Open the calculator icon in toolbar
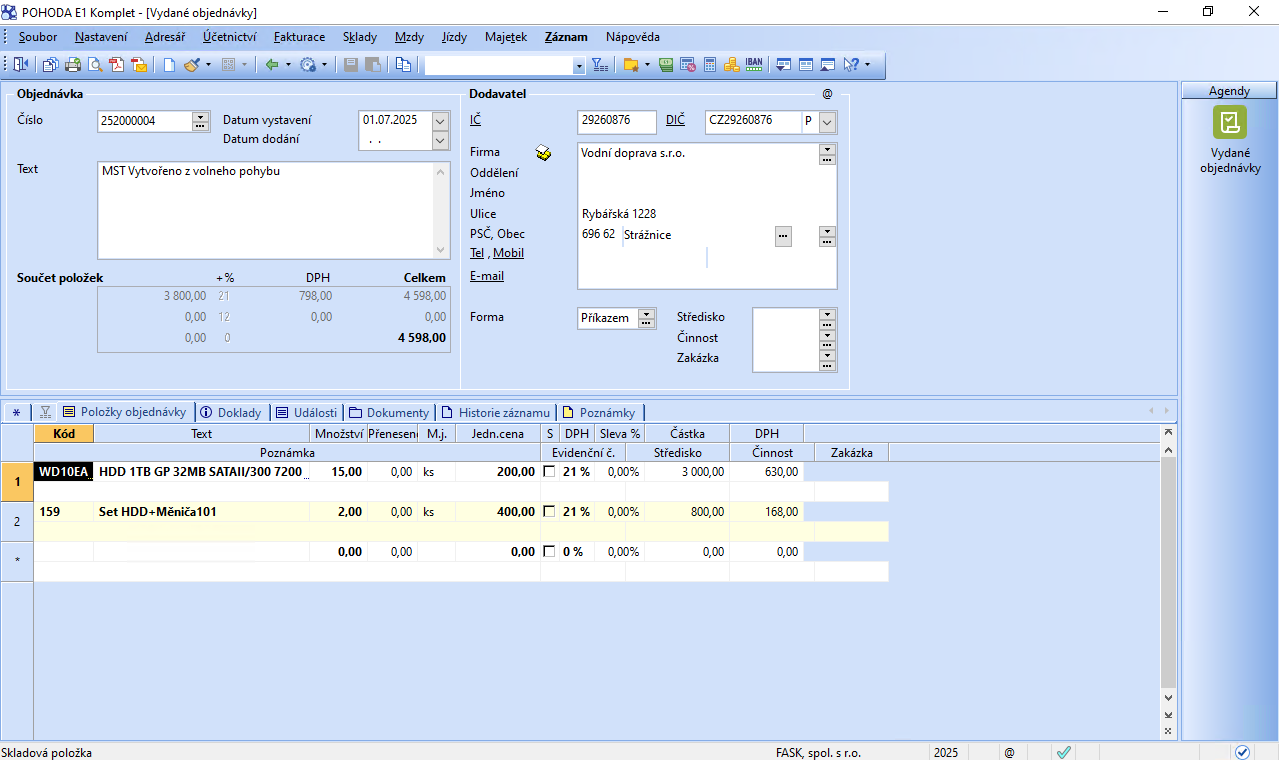 point(710,65)
